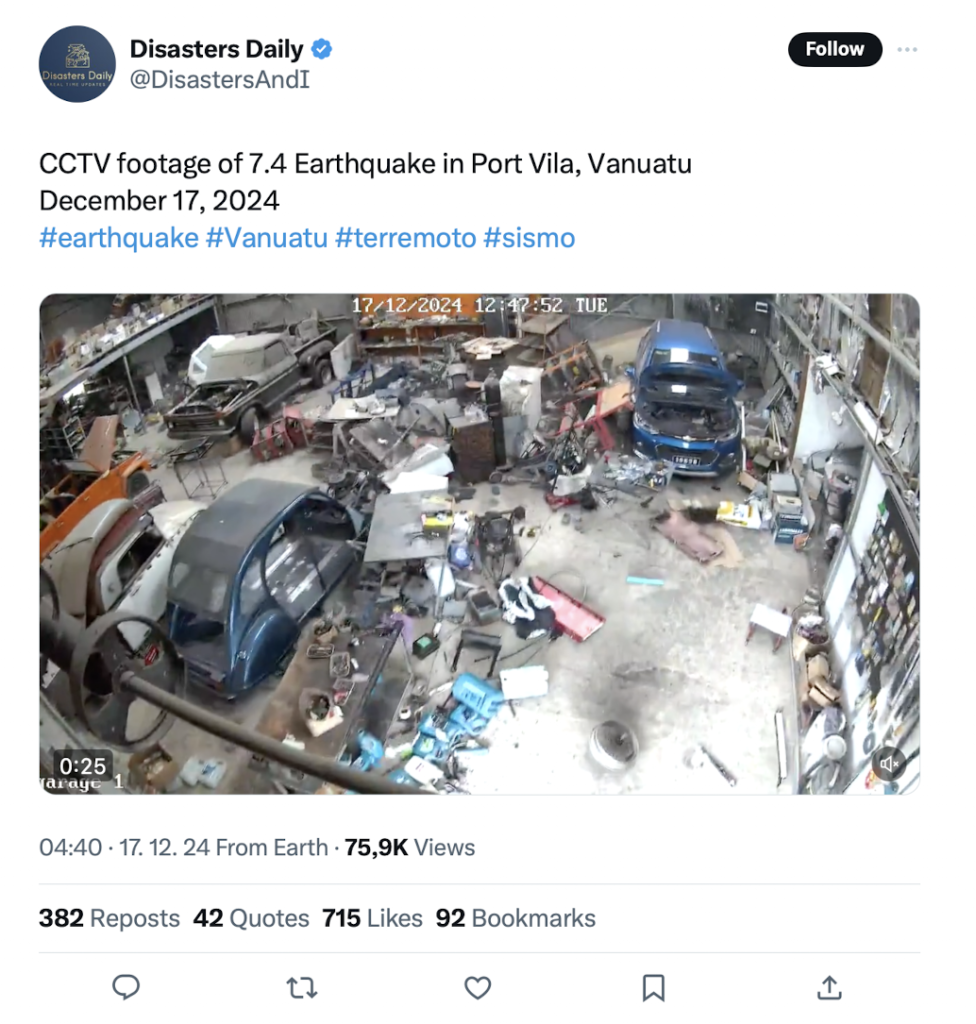Like the tweet with heart icon
This screenshot has width=976, height=1024.
(x=478, y=987)
